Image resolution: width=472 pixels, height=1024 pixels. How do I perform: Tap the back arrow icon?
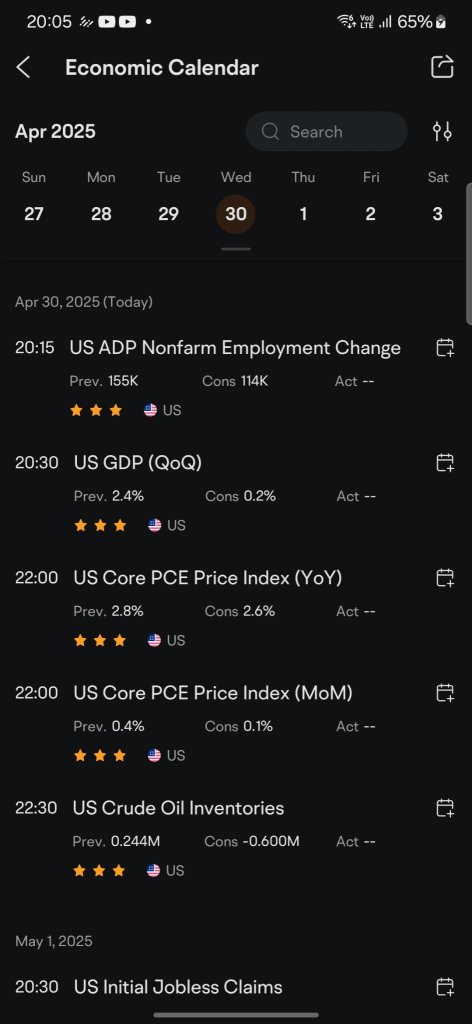(24, 67)
